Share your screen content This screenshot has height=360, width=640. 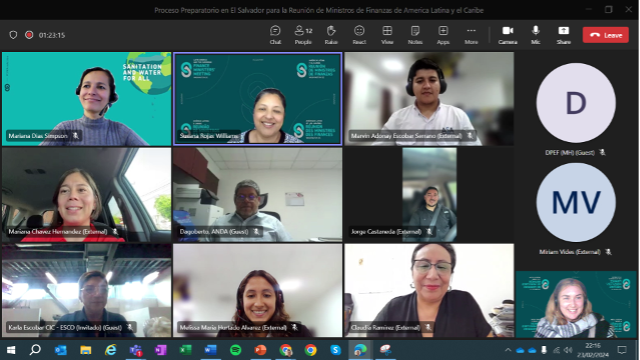click(563, 35)
